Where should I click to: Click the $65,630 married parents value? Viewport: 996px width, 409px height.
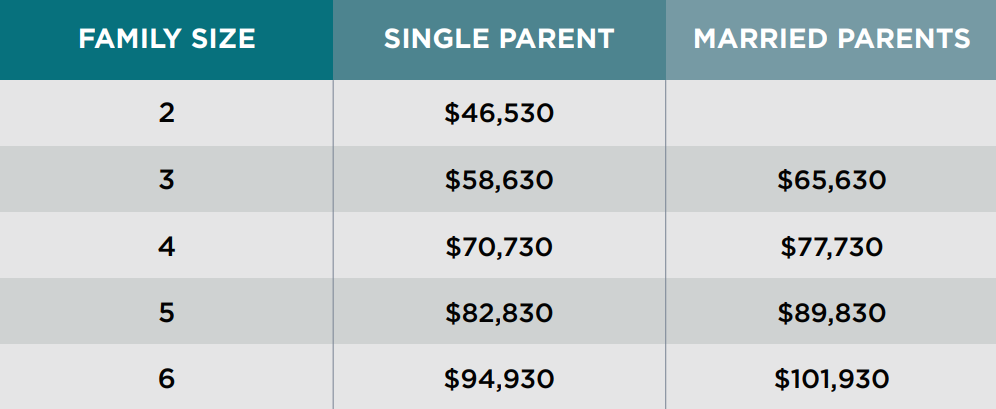[x=831, y=180]
